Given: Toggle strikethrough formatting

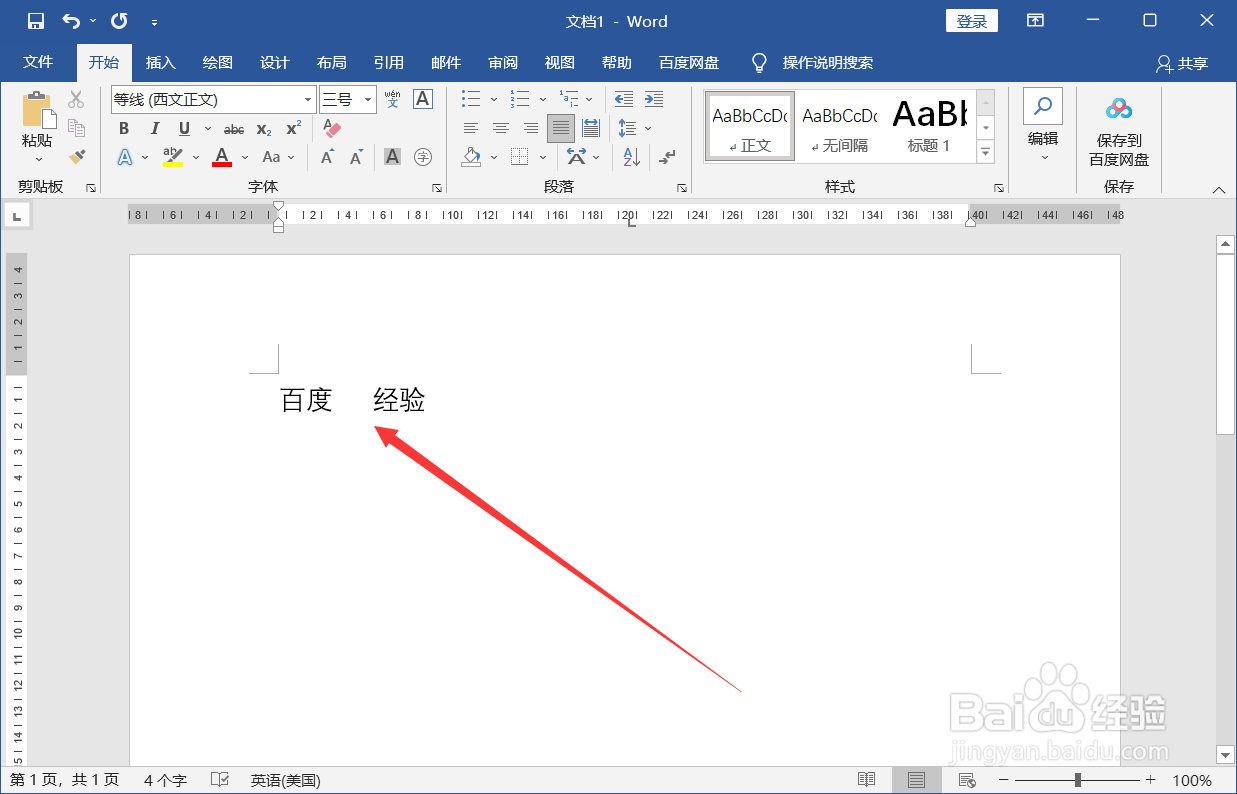Looking at the screenshot, I should coord(234,129).
